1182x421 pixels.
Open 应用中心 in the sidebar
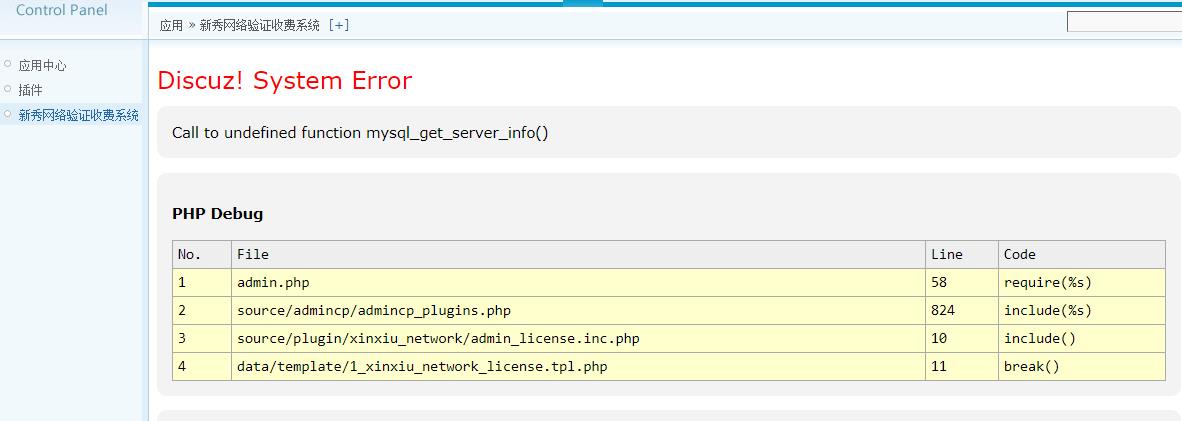[x=42, y=66]
